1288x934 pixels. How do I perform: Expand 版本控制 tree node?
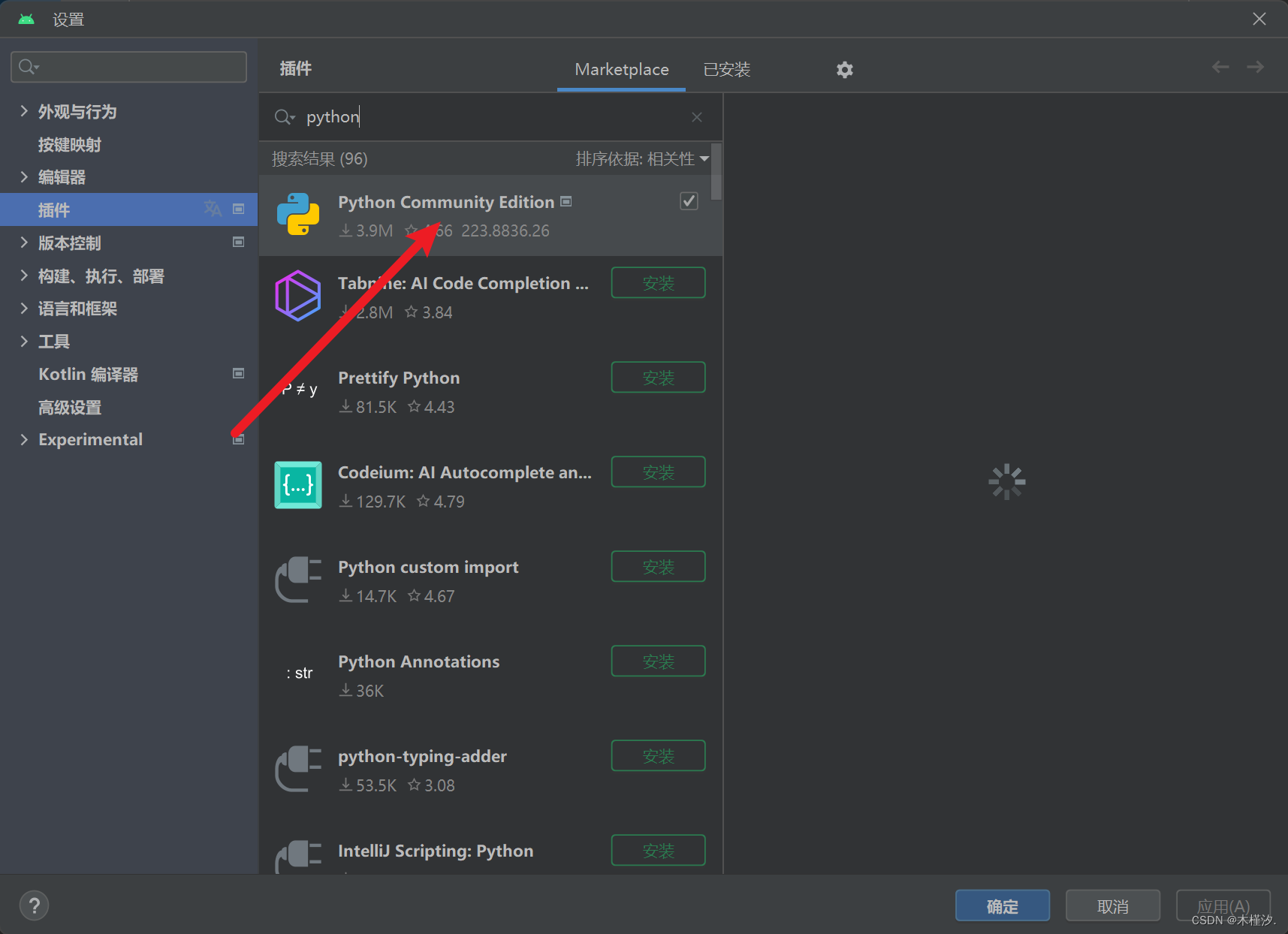24,242
